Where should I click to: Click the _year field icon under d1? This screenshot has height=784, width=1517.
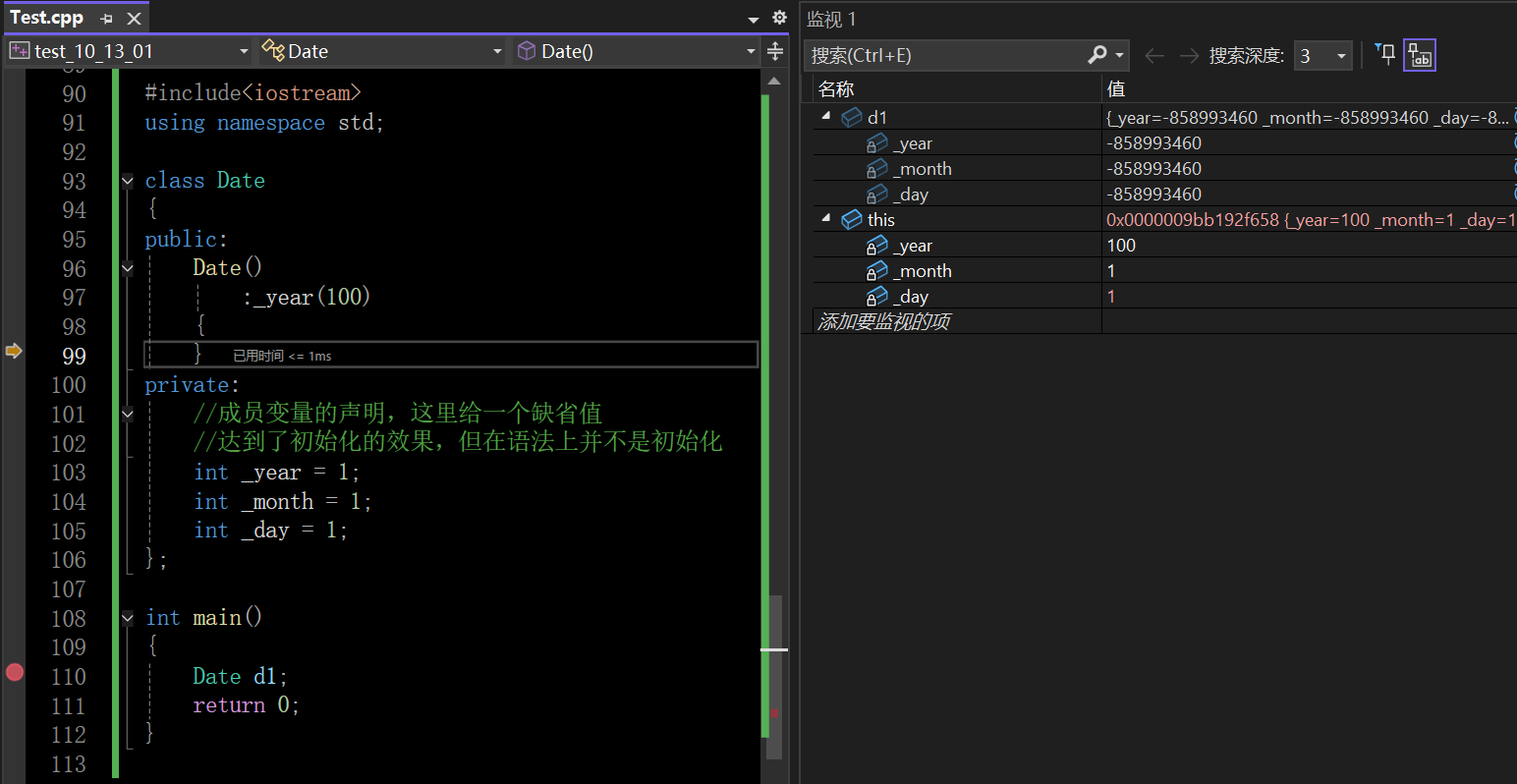point(876,143)
